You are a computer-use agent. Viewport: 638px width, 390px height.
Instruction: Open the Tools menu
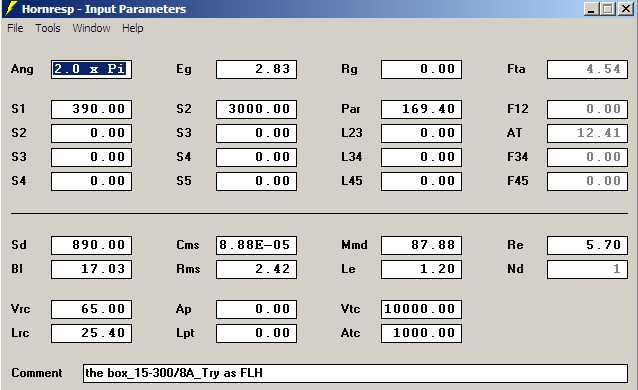(48, 28)
